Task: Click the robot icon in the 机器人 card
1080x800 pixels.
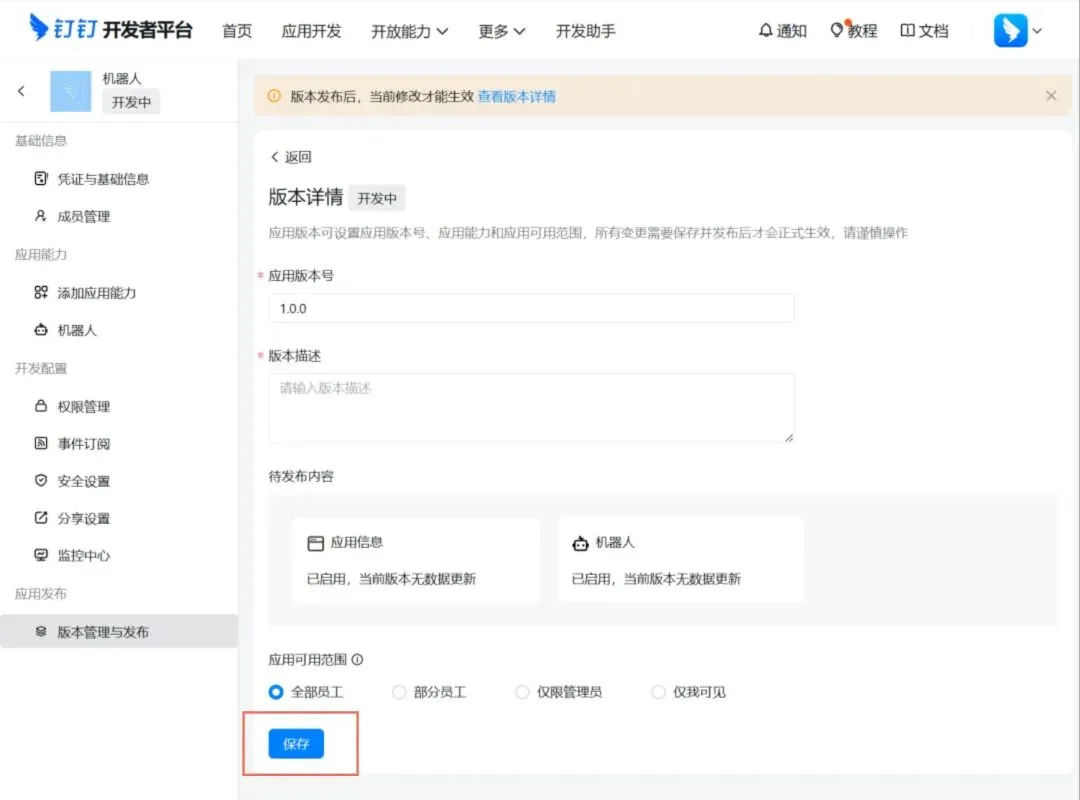Action: (581, 544)
